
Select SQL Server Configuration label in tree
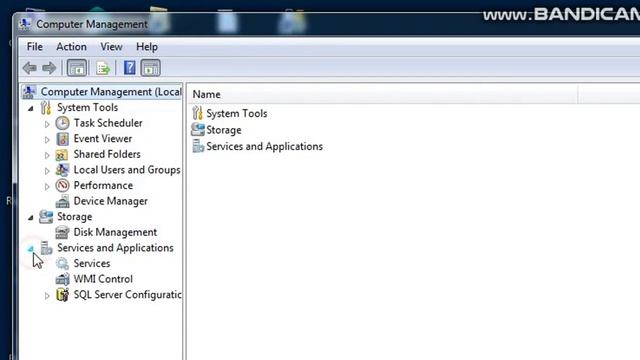[x=127, y=295]
